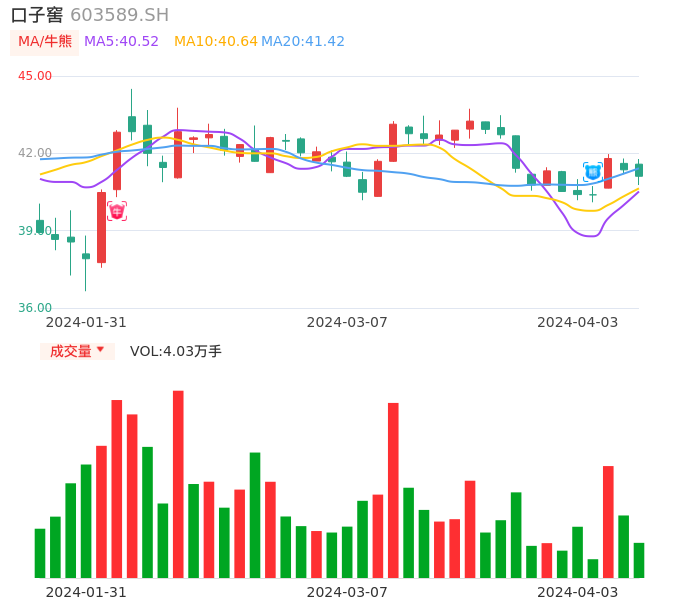Screen dimensions: 686x606
Task: Click the red bull signal marker icon
Action: (117, 211)
